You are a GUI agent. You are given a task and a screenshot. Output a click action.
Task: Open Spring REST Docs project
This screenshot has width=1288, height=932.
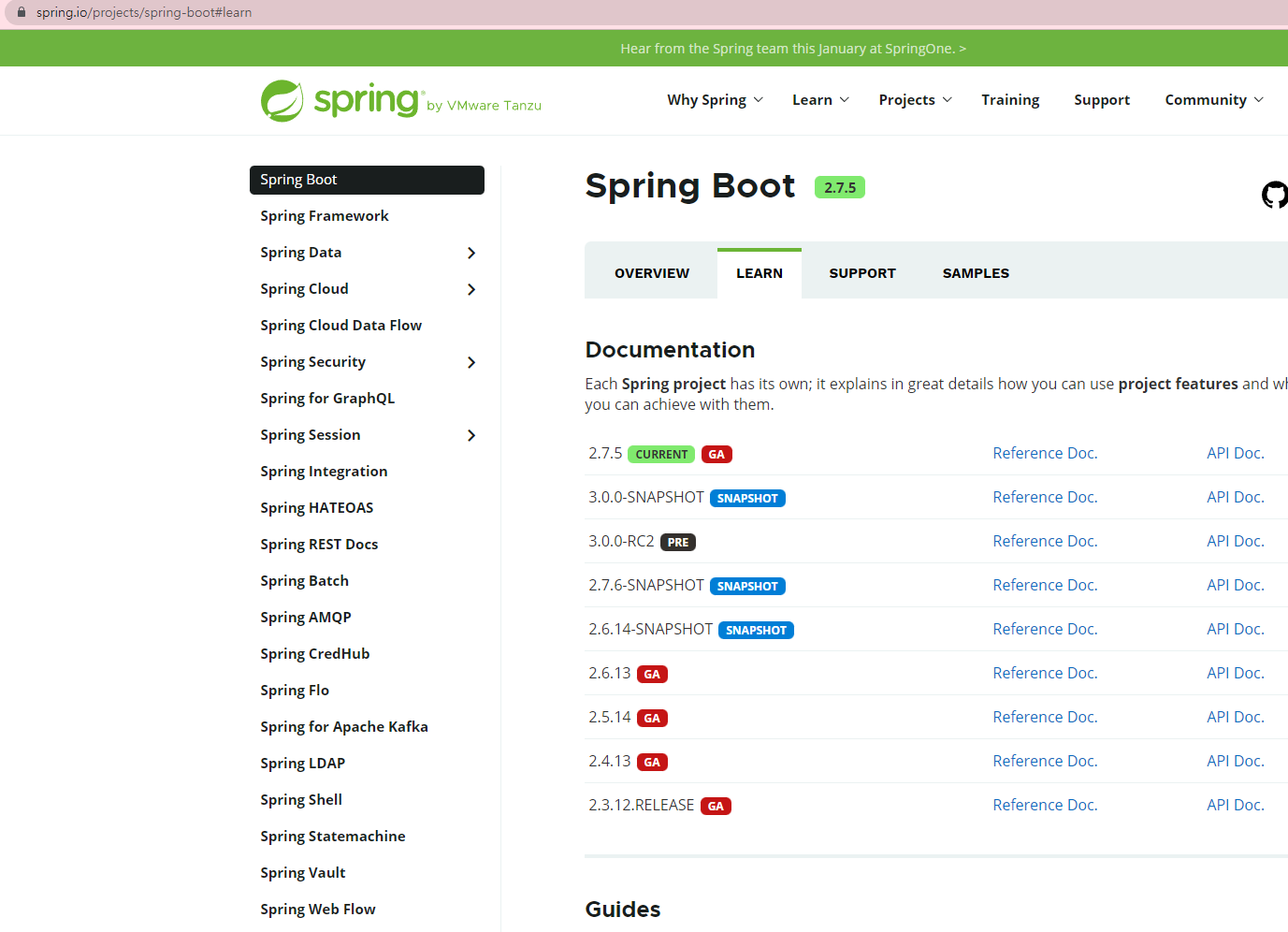click(x=319, y=545)
